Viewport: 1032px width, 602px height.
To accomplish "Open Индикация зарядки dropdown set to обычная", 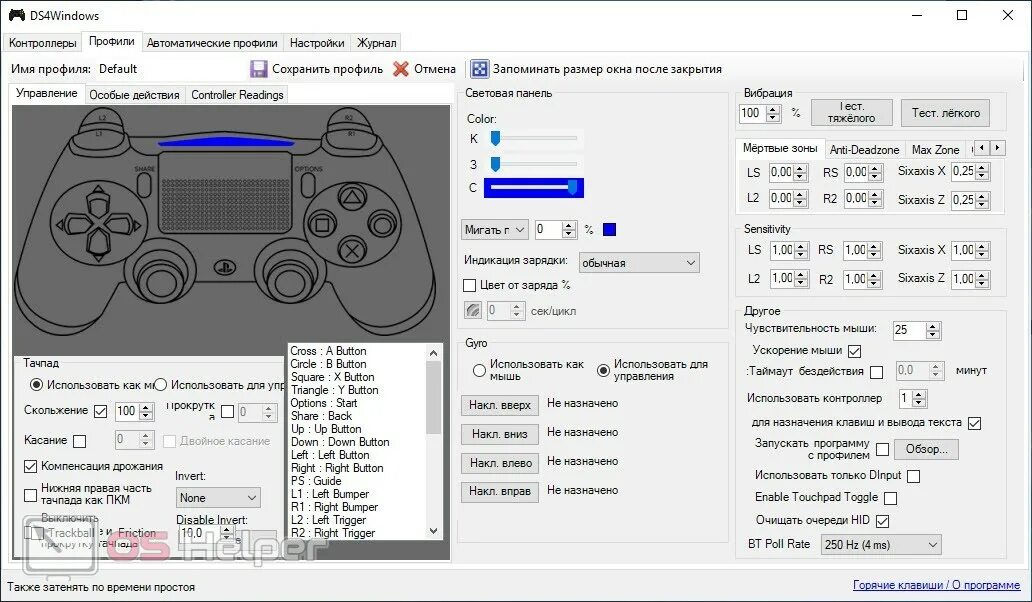I will coord(638,263).
